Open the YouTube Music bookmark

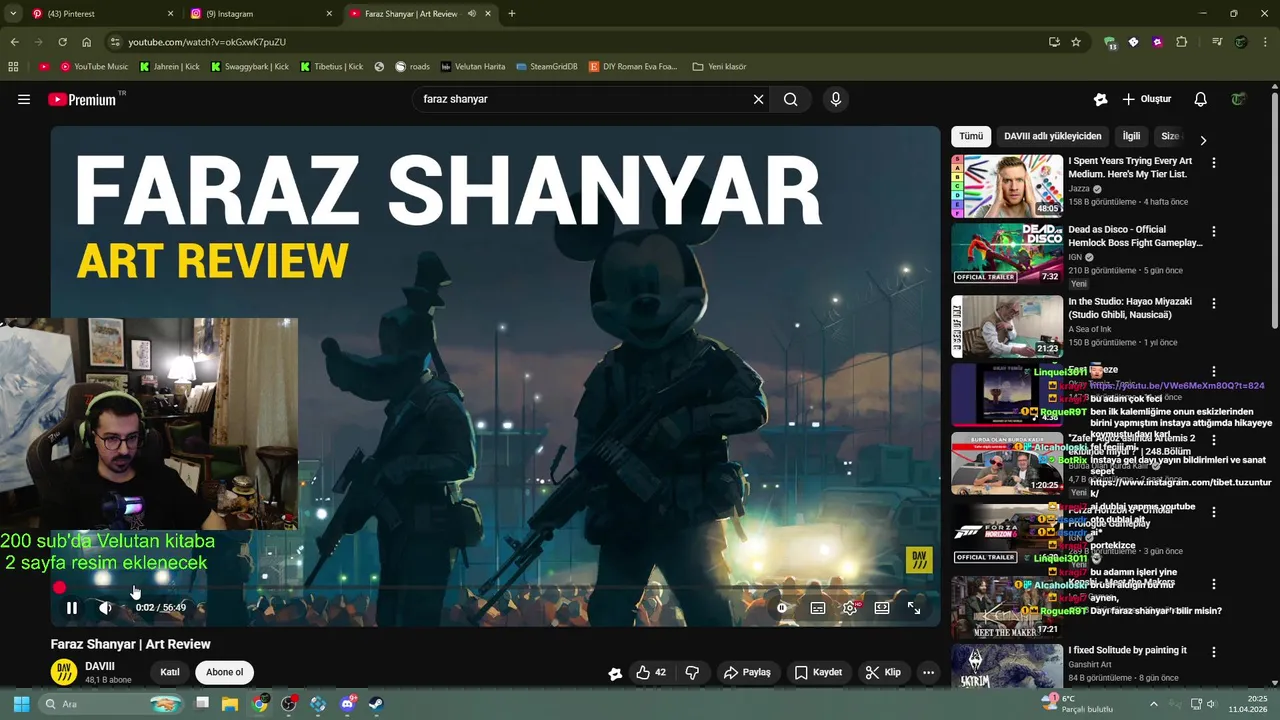[x=94, y=67]
